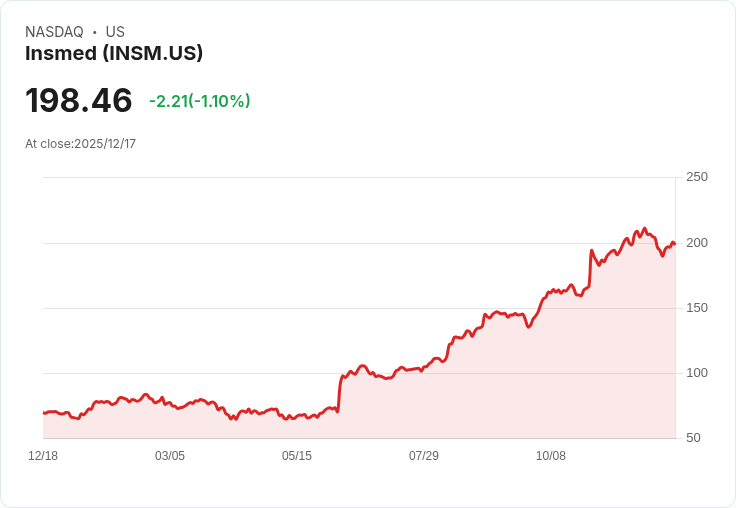
Task: Select the 07/29 date label on axis
Action: [424, 456]
